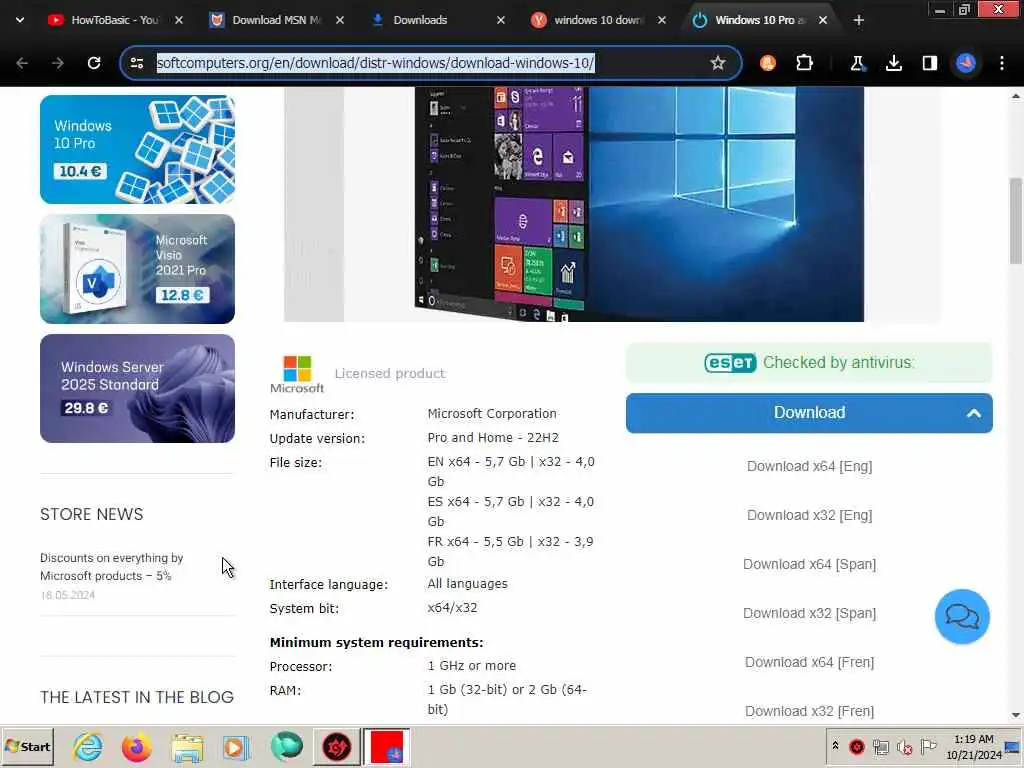The width and height of the screenshot is (1024, 768).
Task: Open Windows 10 Pro 10.4 € banner
Action: click(x=137, y=150)
